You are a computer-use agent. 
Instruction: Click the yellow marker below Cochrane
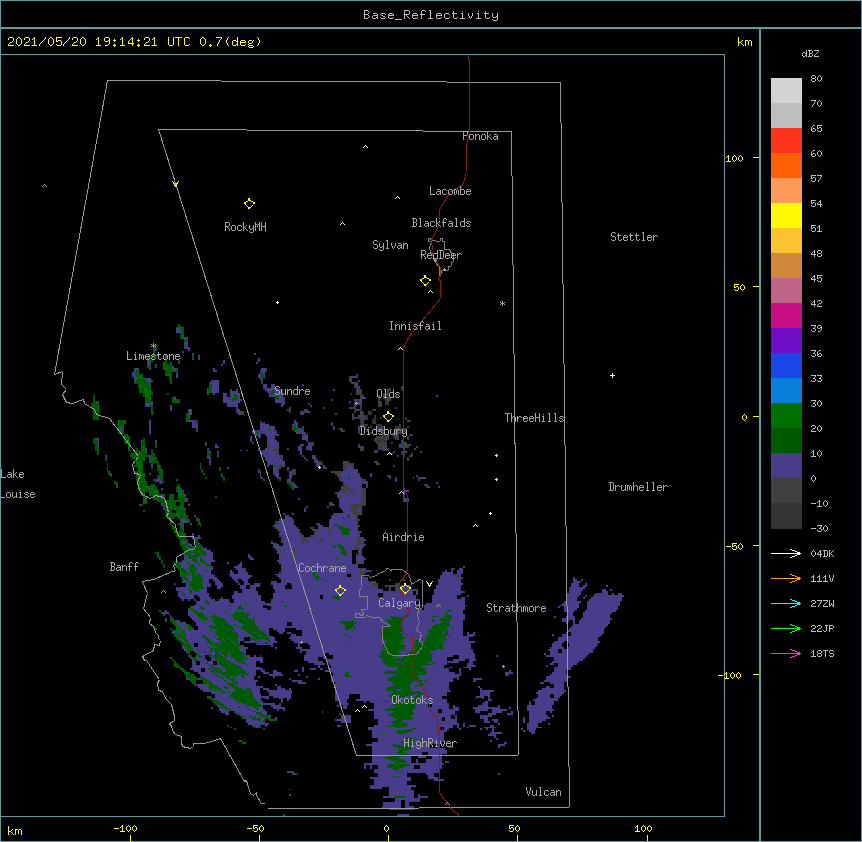[x=340, y=591]
